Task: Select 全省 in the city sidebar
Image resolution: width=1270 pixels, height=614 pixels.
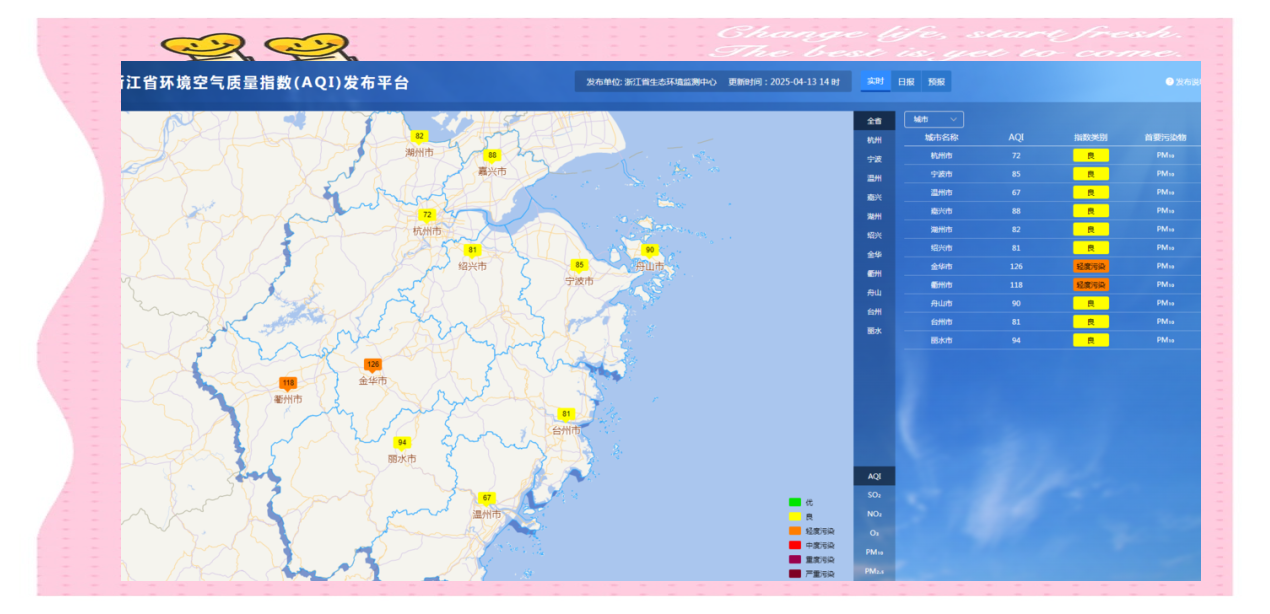Action: (x=874, y=121)
